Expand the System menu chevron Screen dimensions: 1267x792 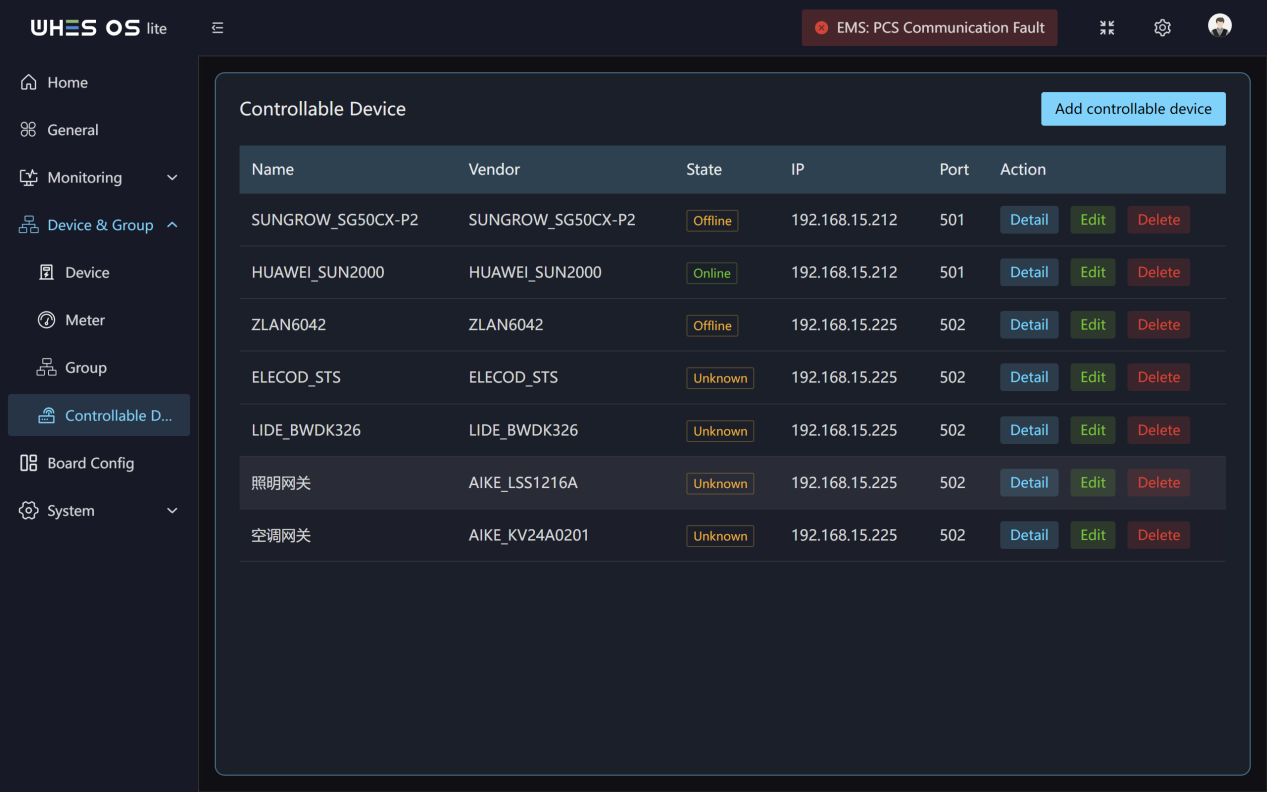pyautogui.click(x=172, y=511)
